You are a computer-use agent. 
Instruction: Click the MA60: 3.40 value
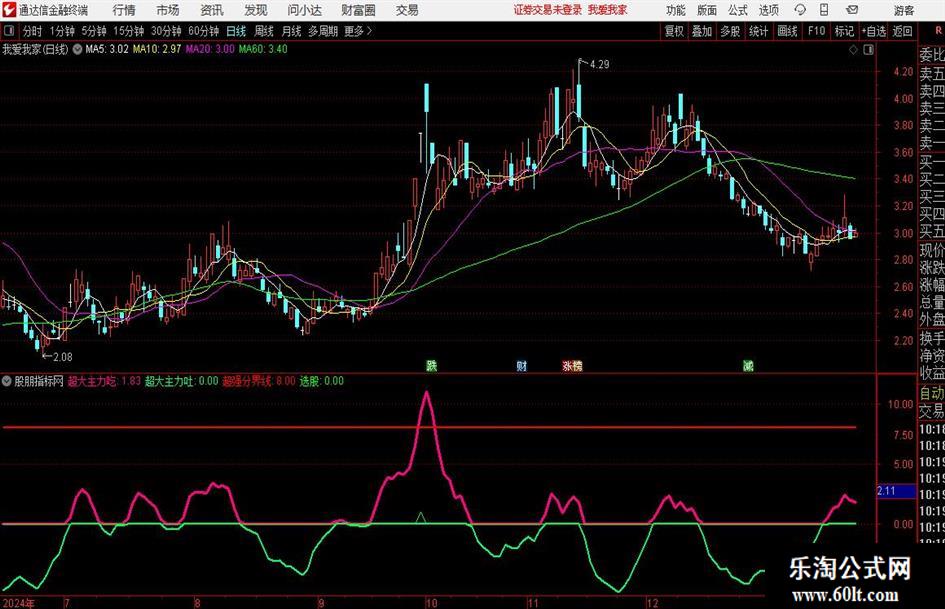point(263,49)
